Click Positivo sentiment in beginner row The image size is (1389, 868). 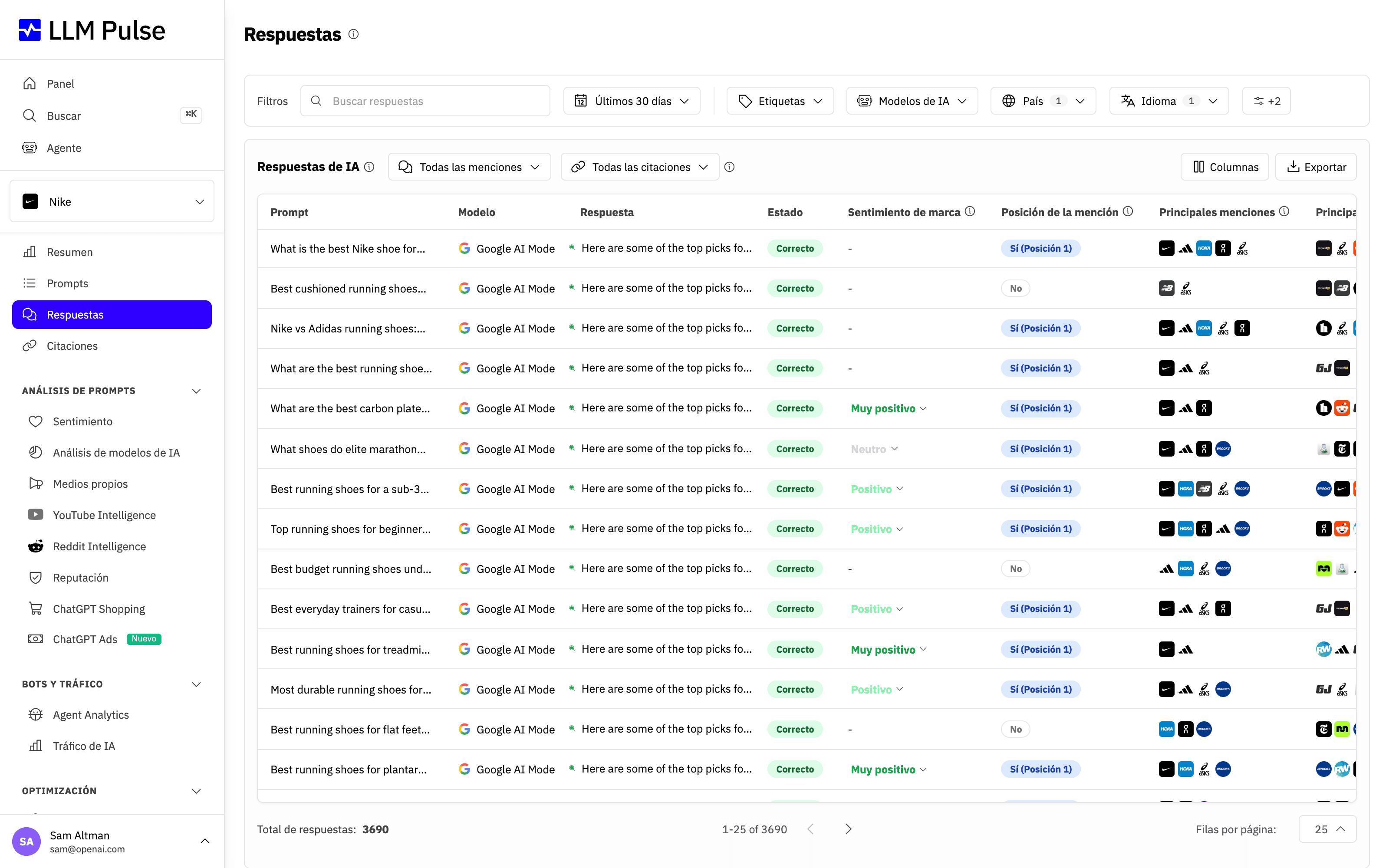[876, 529]
